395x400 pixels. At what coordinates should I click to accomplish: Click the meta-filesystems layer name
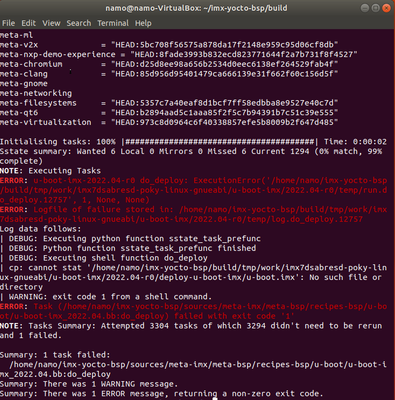tap(38, 103)
